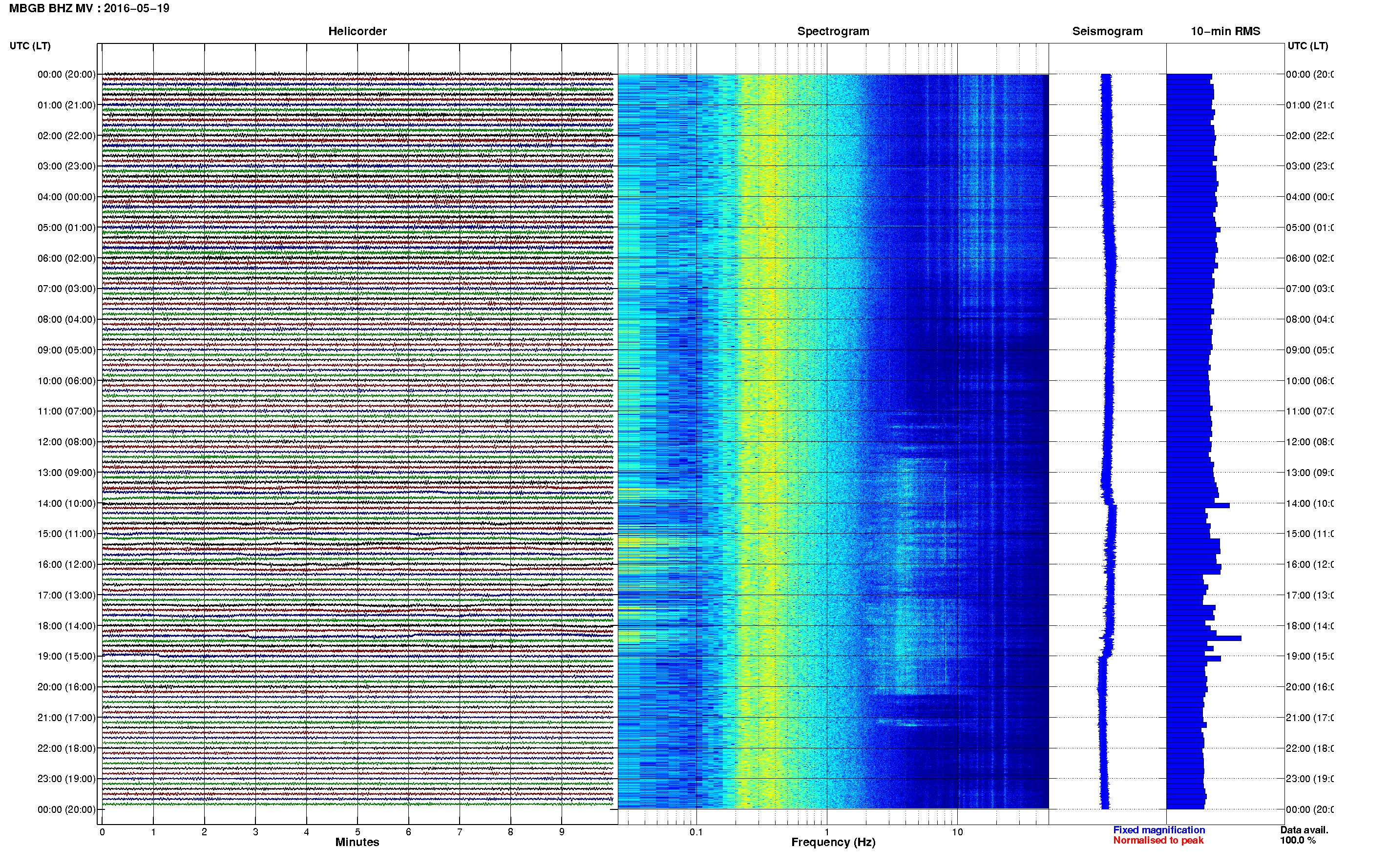
Task: Click the plot title "MBGB BHZ MV : 2016-05-19"
Action: tap(89, 8)
